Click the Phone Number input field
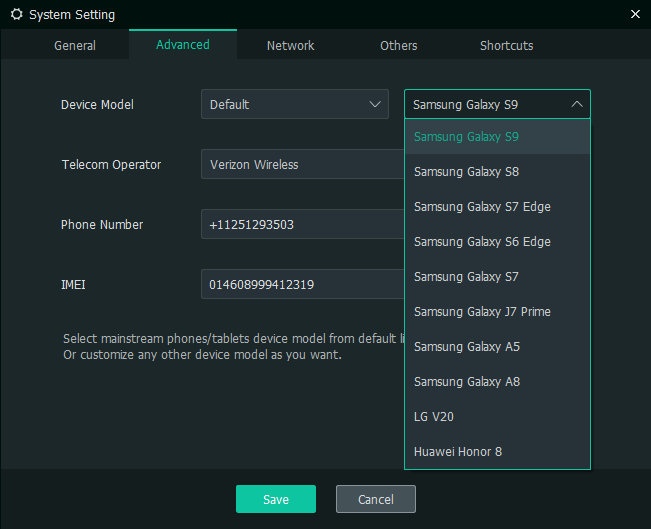 (302, 224)
